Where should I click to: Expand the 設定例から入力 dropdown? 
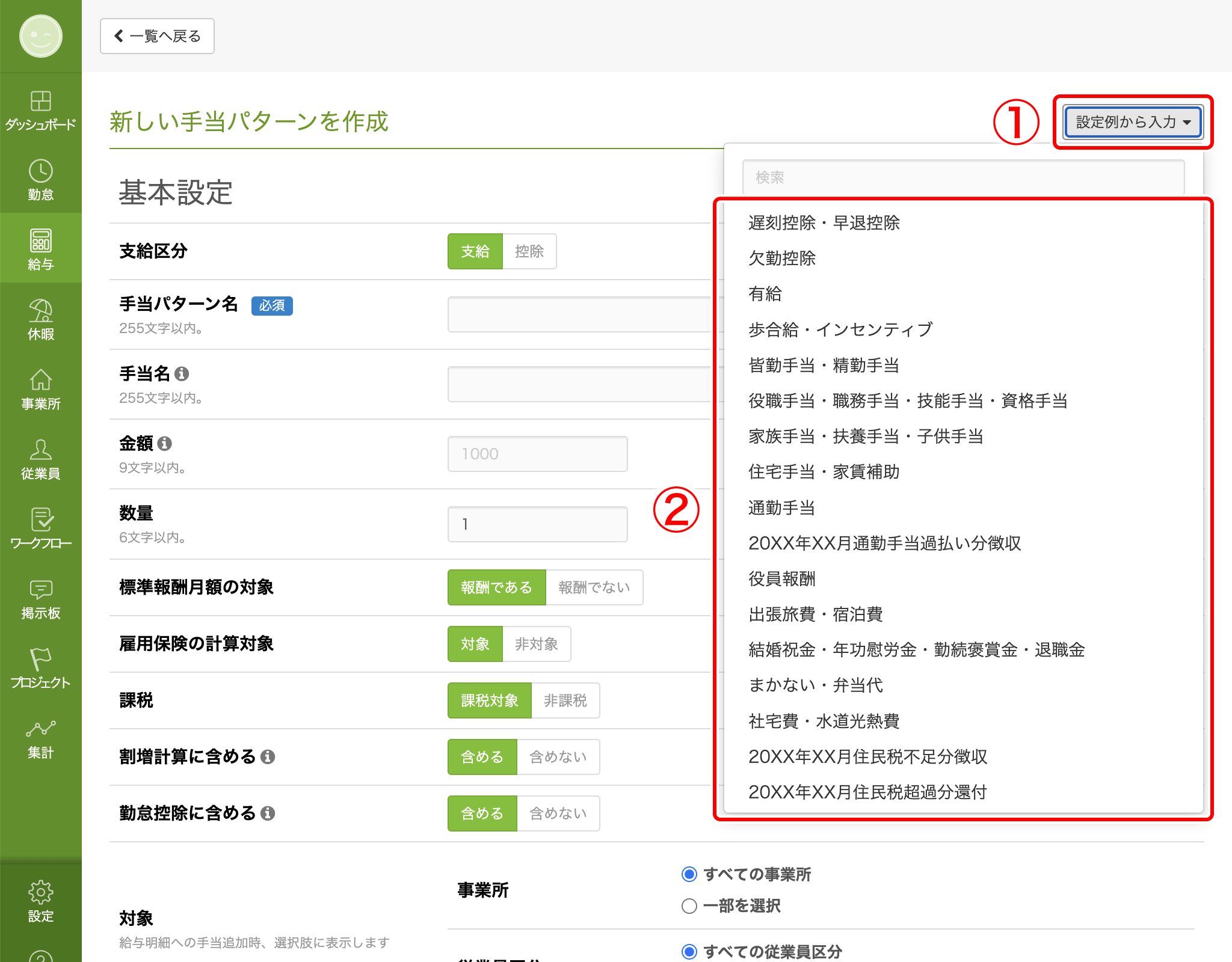click(1133, 122)
